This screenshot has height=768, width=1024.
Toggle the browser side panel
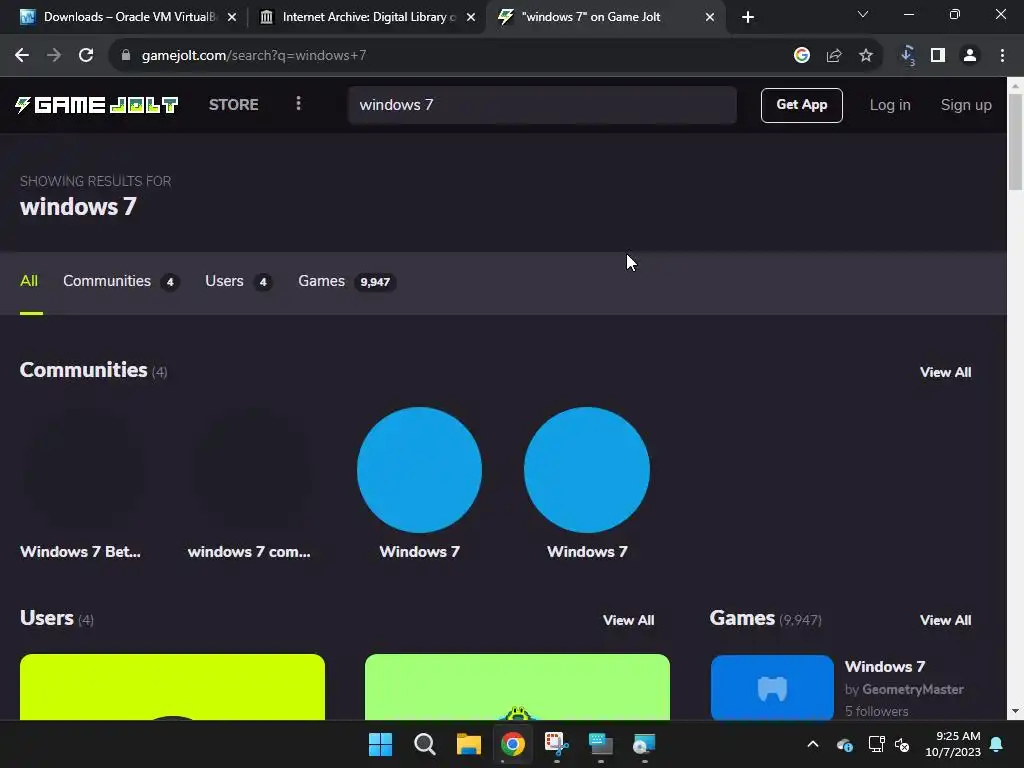tap(938, 56)
